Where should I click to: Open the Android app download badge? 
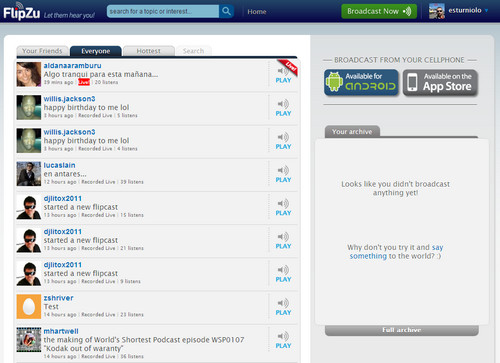361,82
